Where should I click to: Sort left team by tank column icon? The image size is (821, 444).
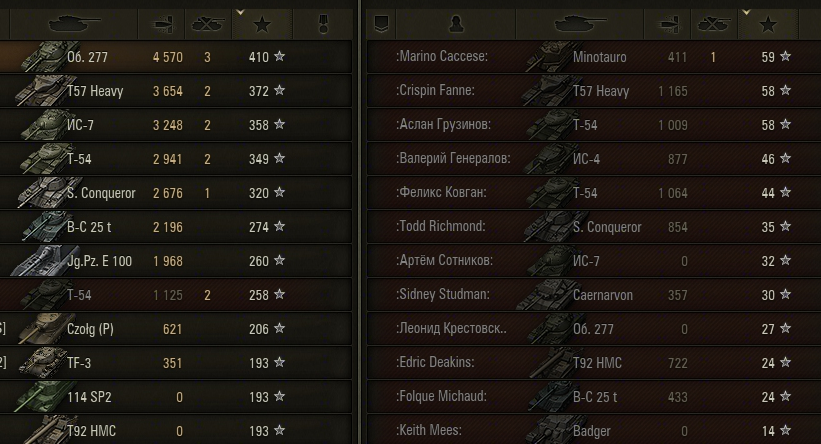point(74,24)
